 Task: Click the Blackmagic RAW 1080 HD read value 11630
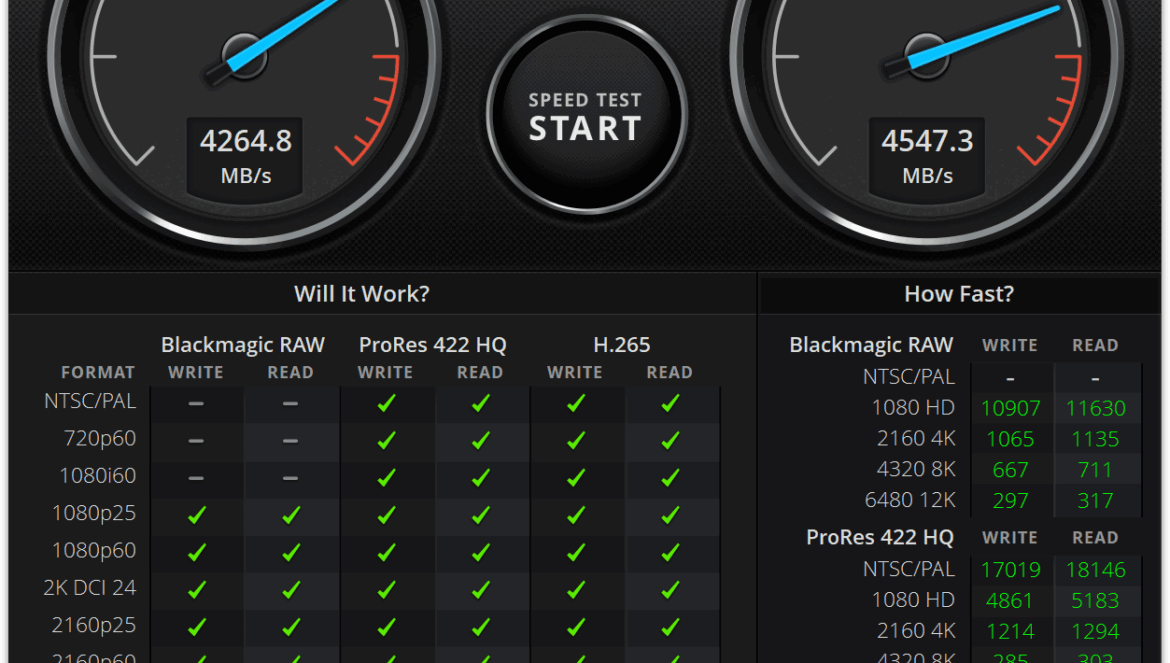[x=1095, y=409]
